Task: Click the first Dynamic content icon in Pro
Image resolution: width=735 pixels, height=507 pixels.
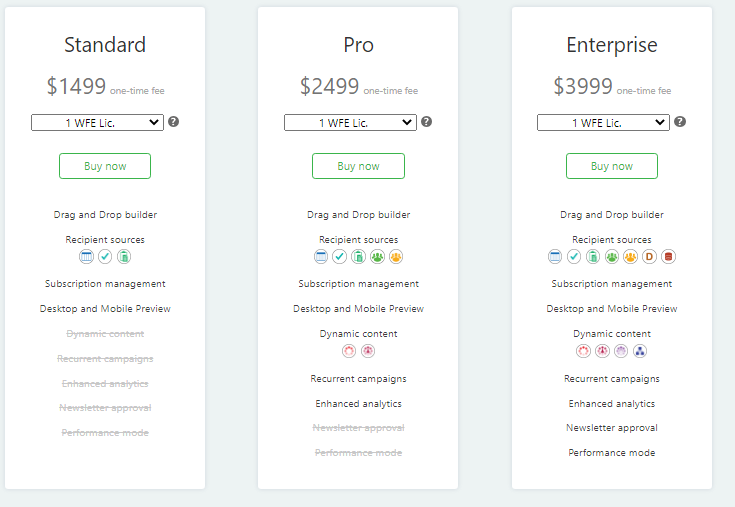Action: point(349,351)
